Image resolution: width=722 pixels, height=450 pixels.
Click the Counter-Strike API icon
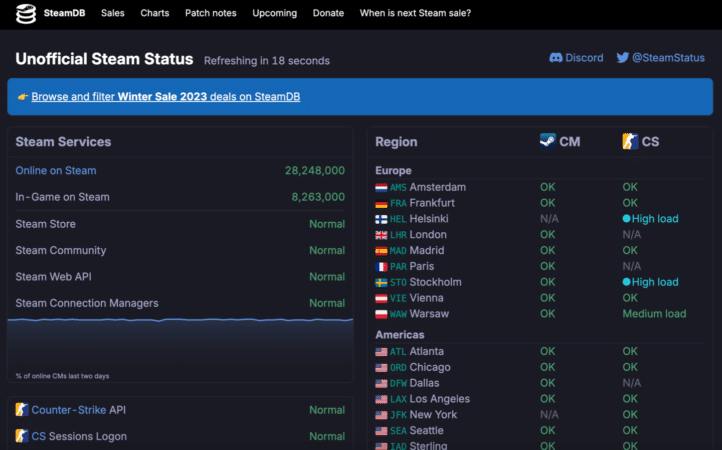(22, 410)
